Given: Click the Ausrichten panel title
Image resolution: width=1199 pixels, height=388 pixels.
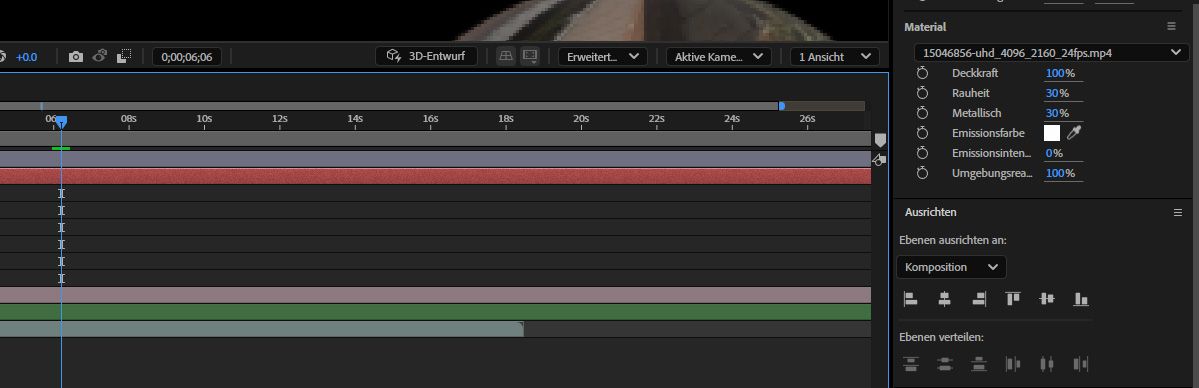Looking at the screenshot, I should click(x=931, y=213).
